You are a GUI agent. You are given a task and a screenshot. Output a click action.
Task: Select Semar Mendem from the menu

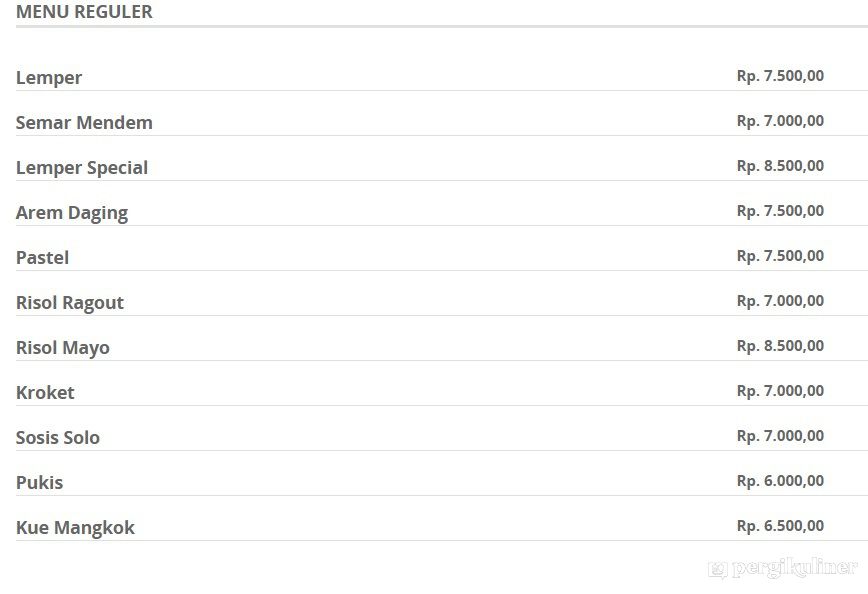tap(84, 123)
